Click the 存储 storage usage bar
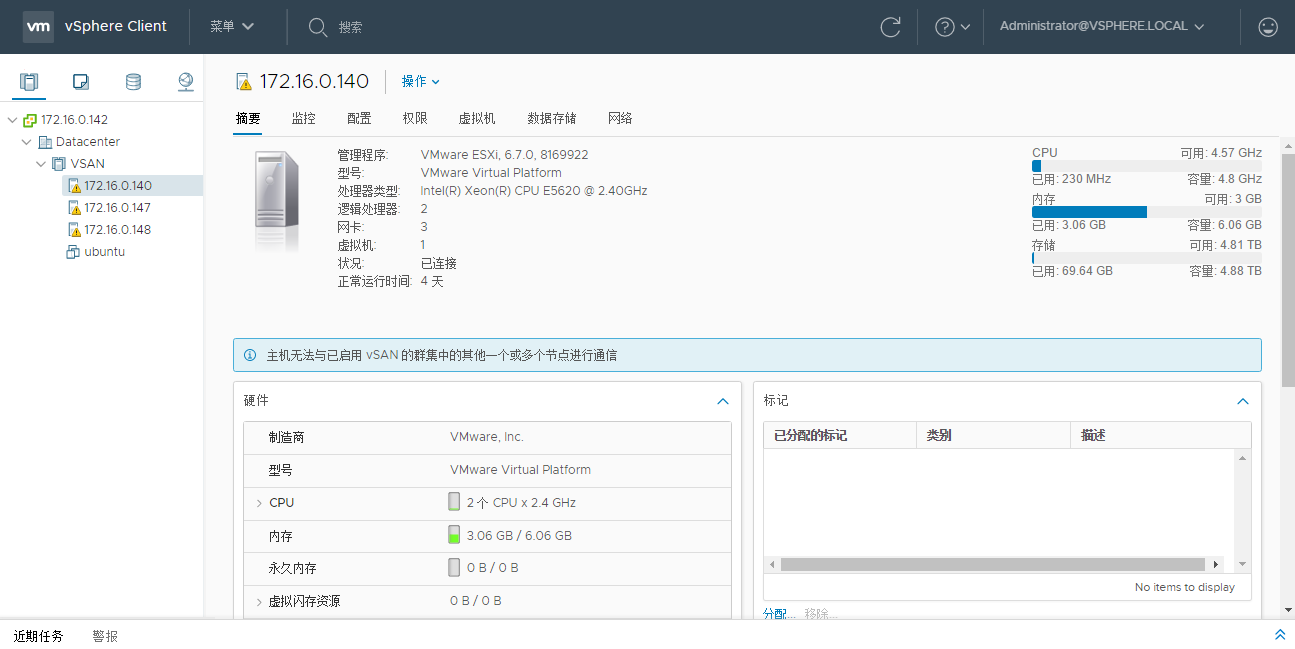Screen dimensions: 1295x649 1146,258
